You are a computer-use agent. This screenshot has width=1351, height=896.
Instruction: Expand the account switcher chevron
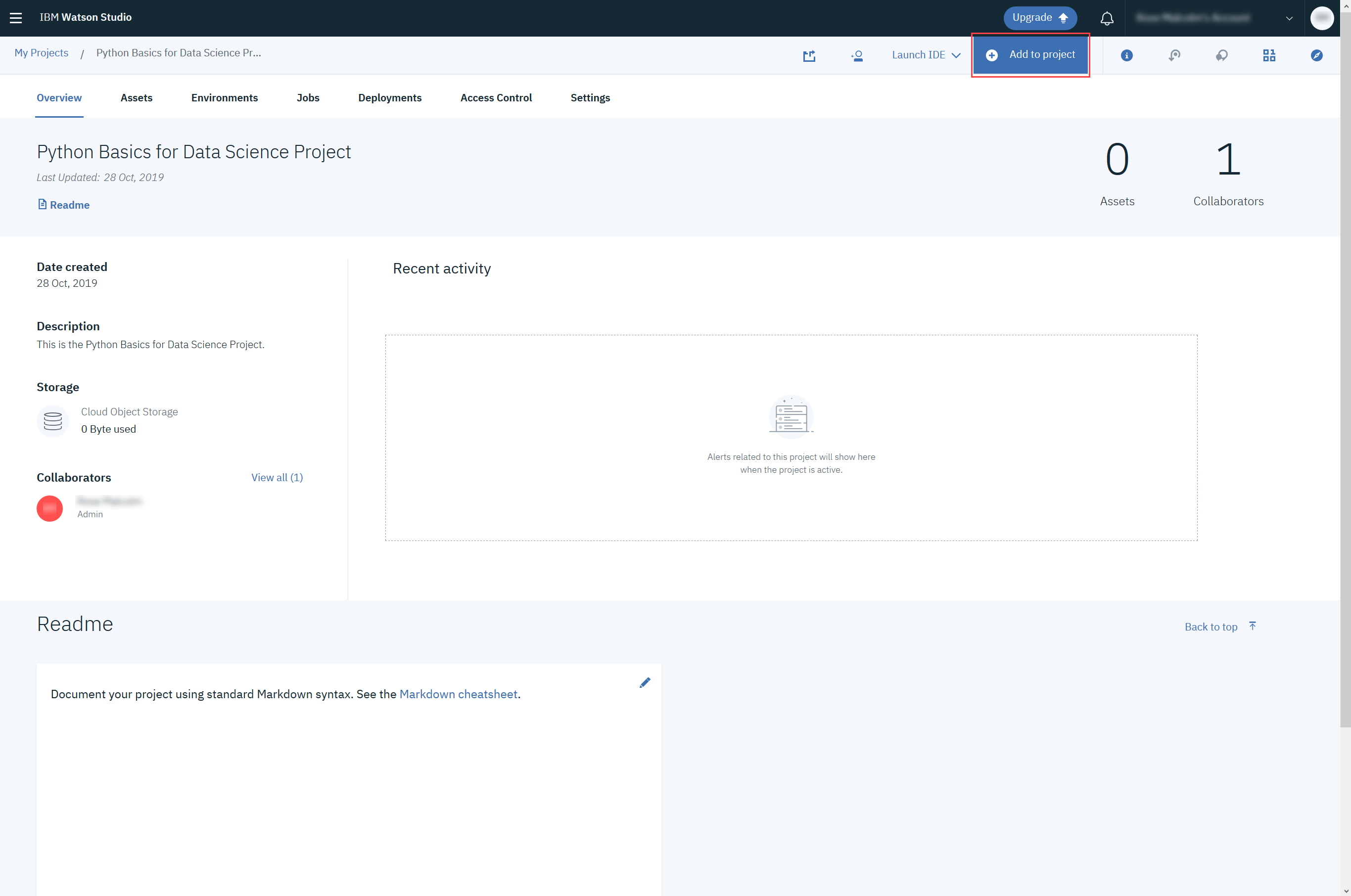[1289, 18]
